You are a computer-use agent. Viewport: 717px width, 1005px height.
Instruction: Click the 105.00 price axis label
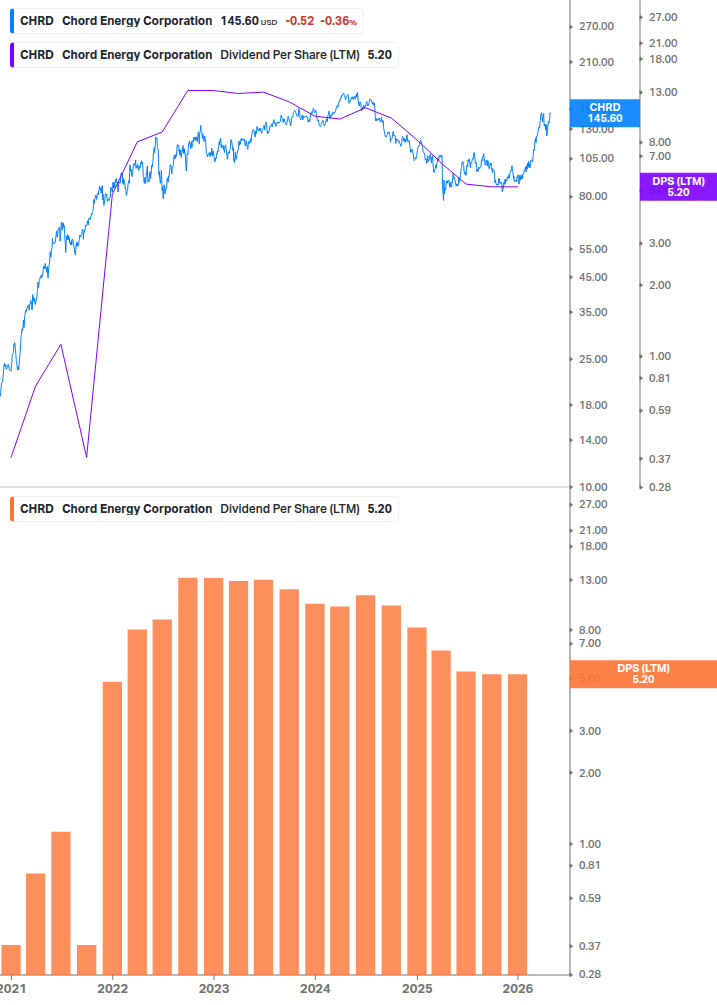click(597, 158)
